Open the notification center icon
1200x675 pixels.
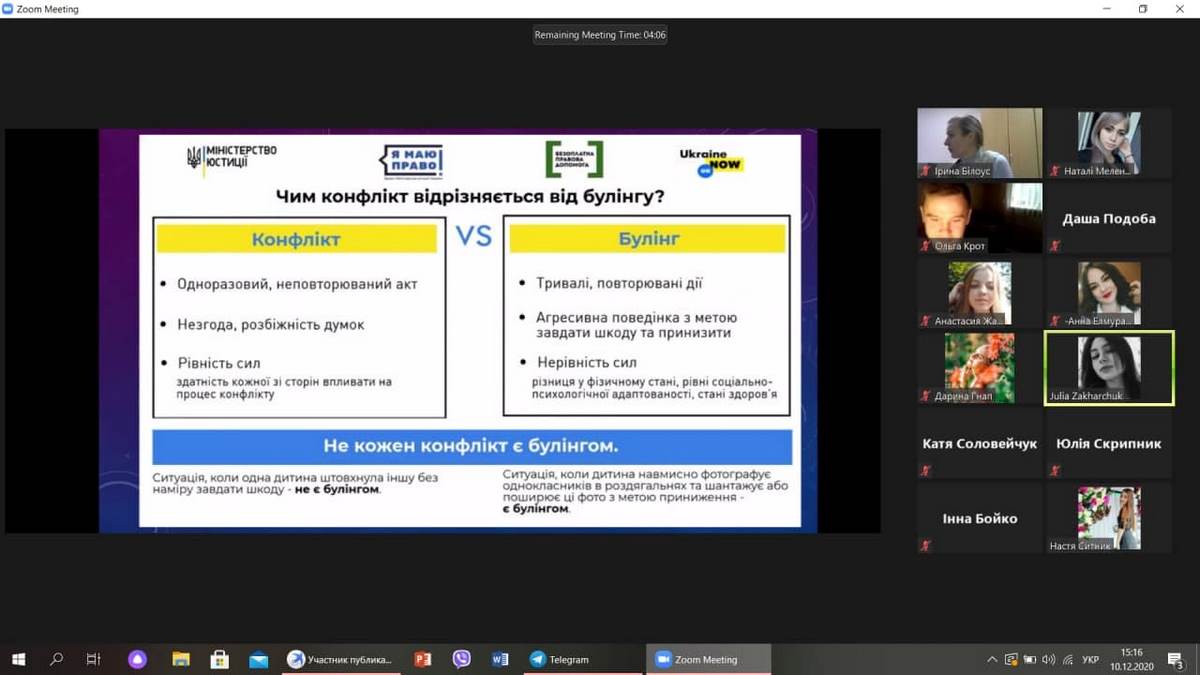1176,659
